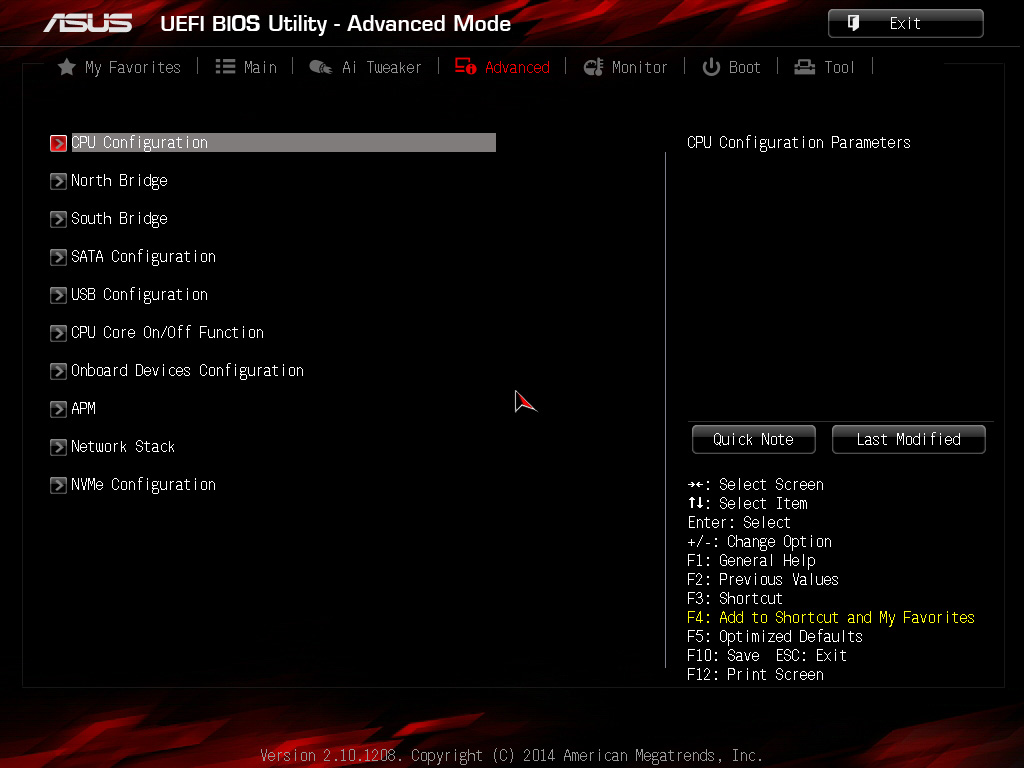1024x768 pixels.
Task: Go to the Ai Tweaker tab
Action: (381, 67)
